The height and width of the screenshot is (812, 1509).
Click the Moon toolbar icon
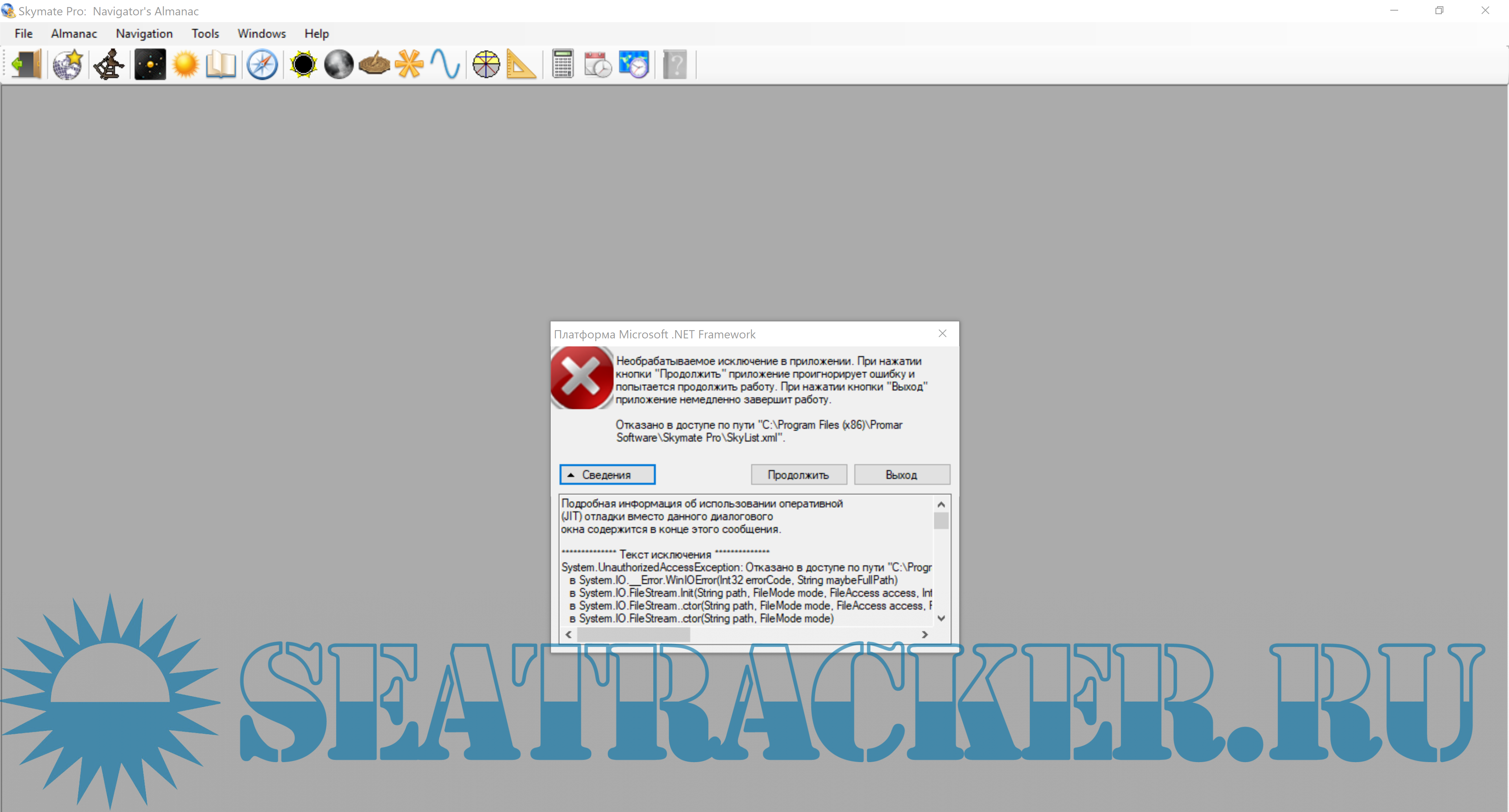click(338, 64)
